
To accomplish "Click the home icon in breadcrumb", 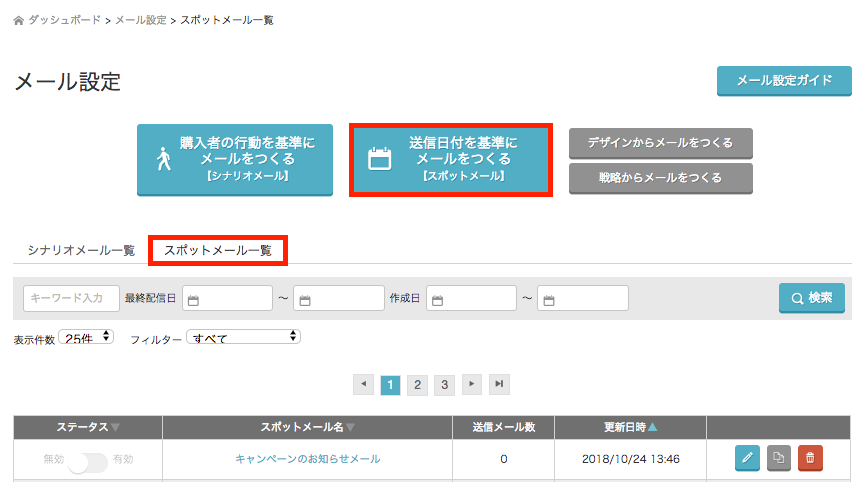I will pyautogui.click(x=18, y=20).
